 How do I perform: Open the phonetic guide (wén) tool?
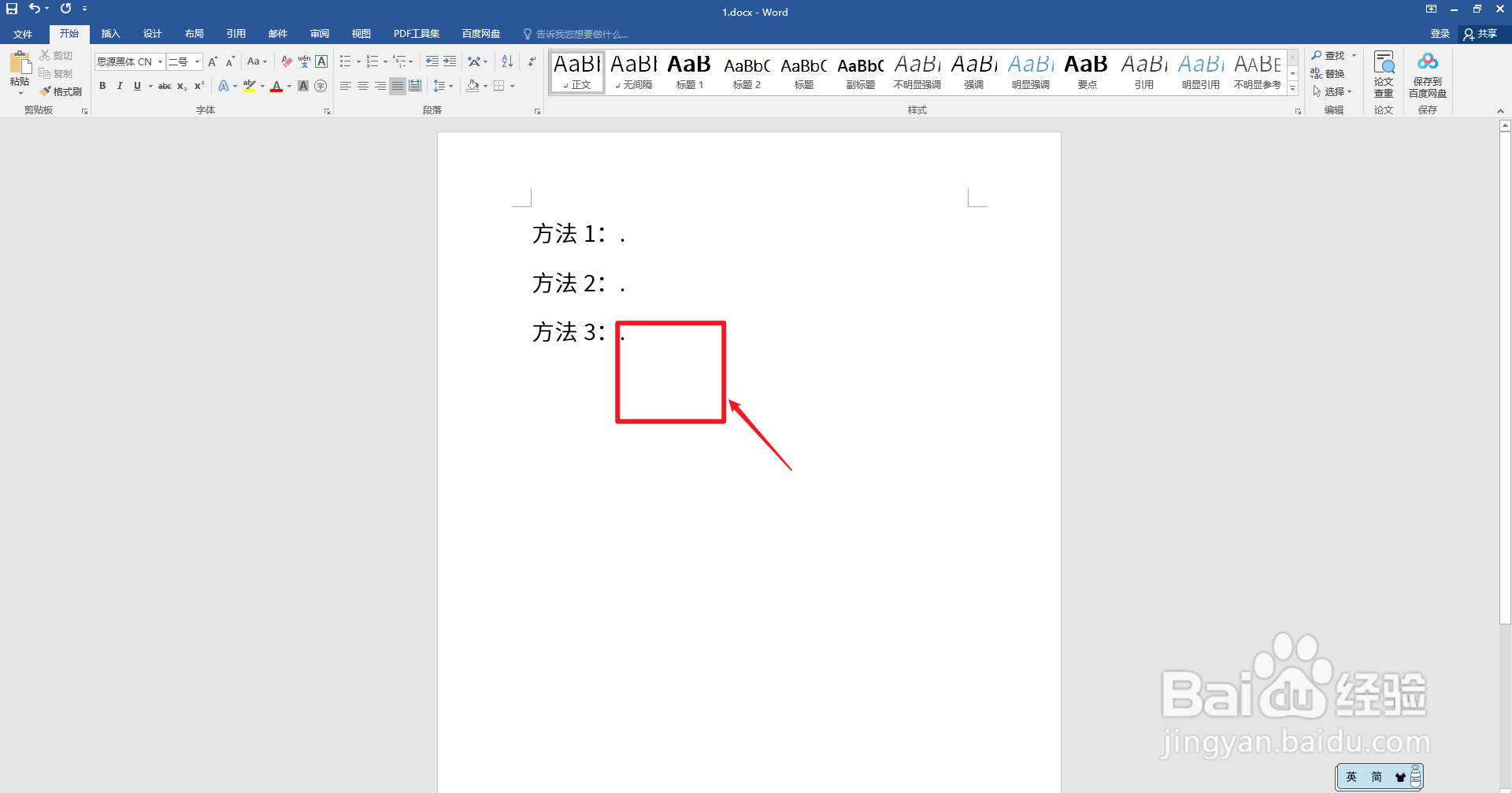pos(304,61)
